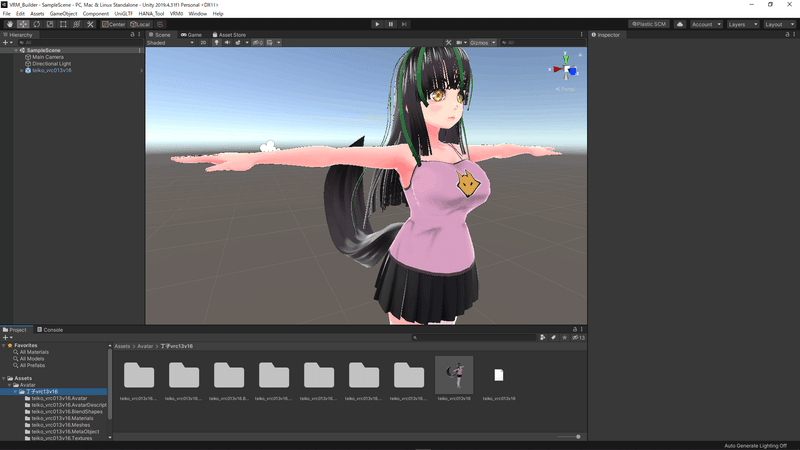Open Hierarchy create plus dropdown
The height and width of the screenshot is (450, 800).
pos(8,43)
